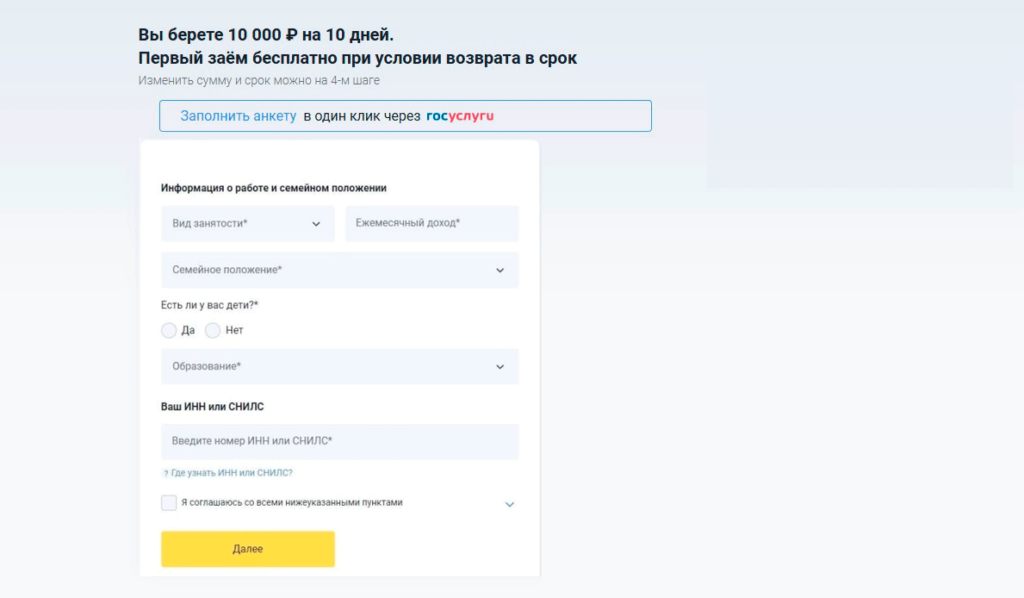Focus the Введите номер ИНН или СНИЛС field
Screen dimensions: 1024x598
pyautogui.click(x=340, y=441)
